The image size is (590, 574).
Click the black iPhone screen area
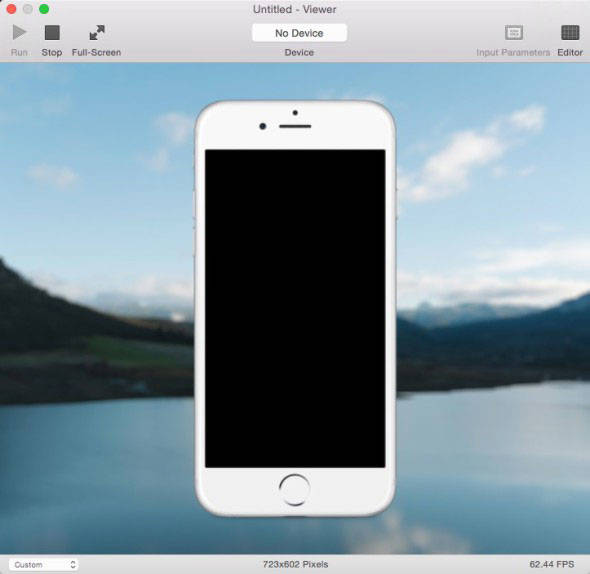(295, 308)
